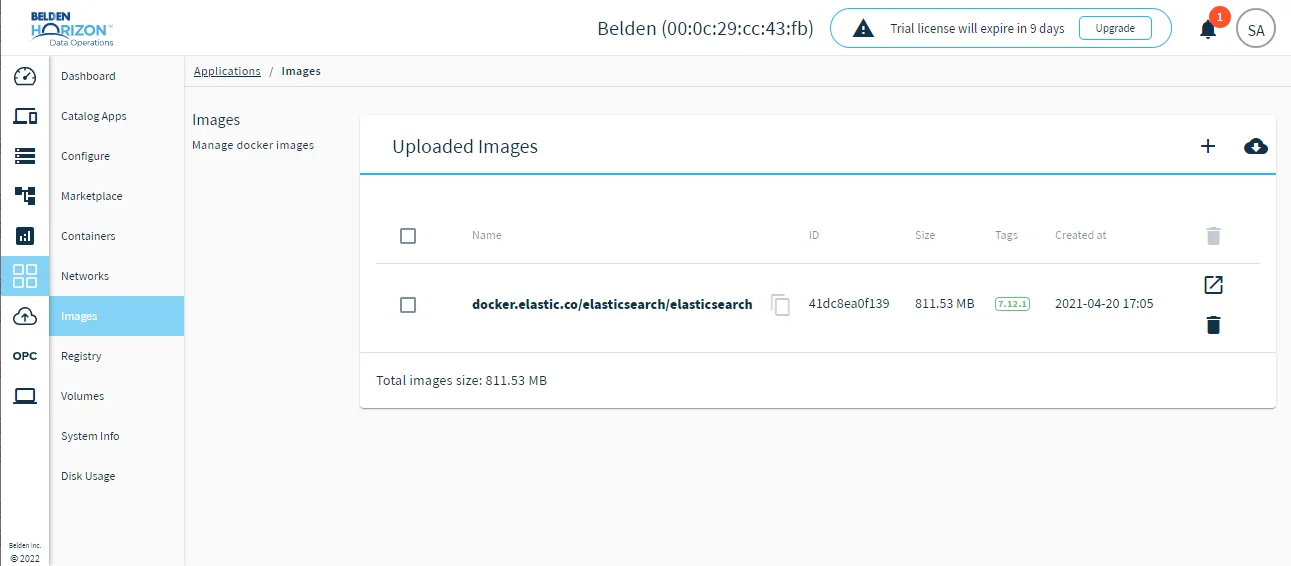Click the Belden device MAC address title
Screen dimensions: 1291x566
705,29
